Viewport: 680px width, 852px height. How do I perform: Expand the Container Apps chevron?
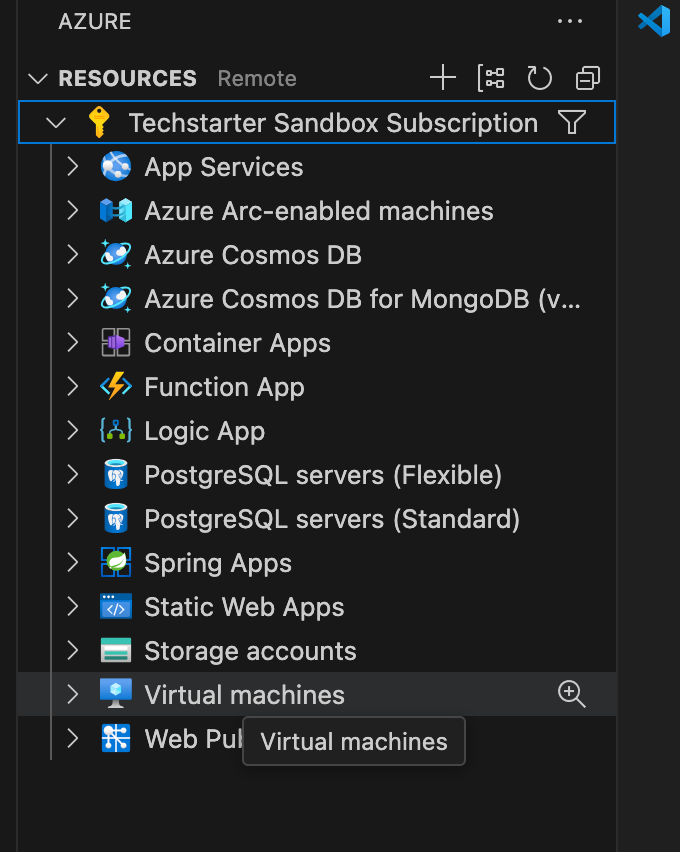pyautogui.click(x=72, y=343)
